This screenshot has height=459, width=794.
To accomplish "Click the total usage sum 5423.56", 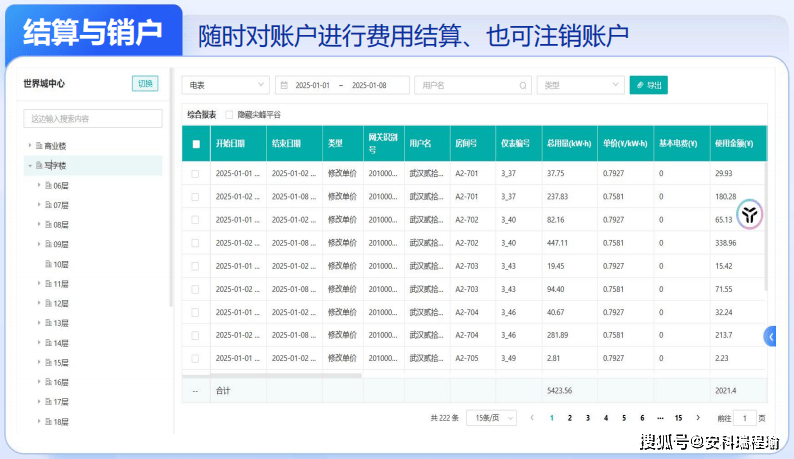I will [559, 391].
